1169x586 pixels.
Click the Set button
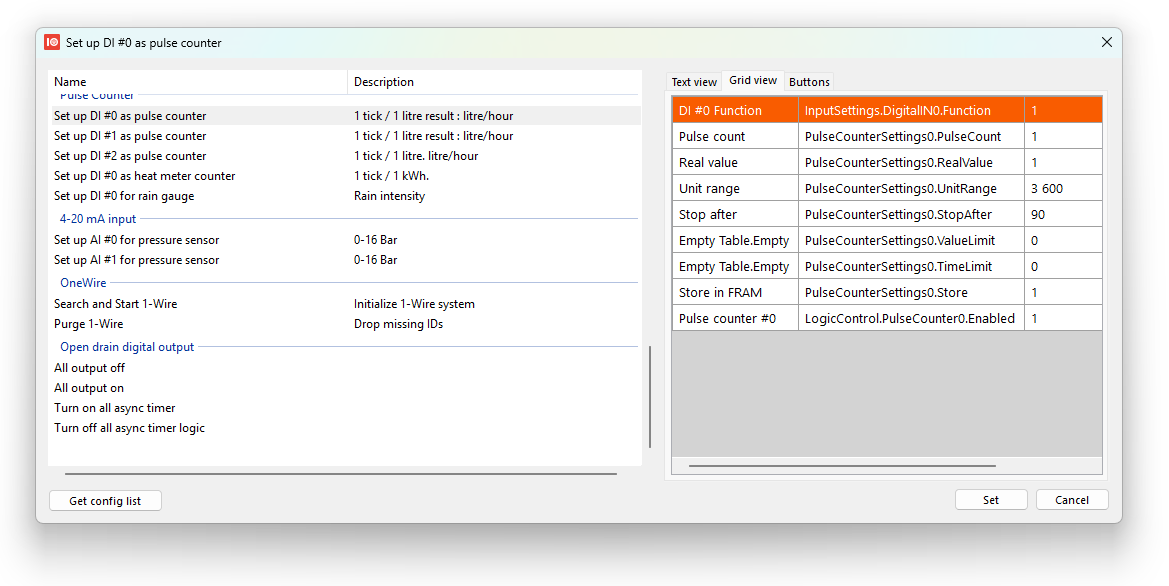(991, 500)
